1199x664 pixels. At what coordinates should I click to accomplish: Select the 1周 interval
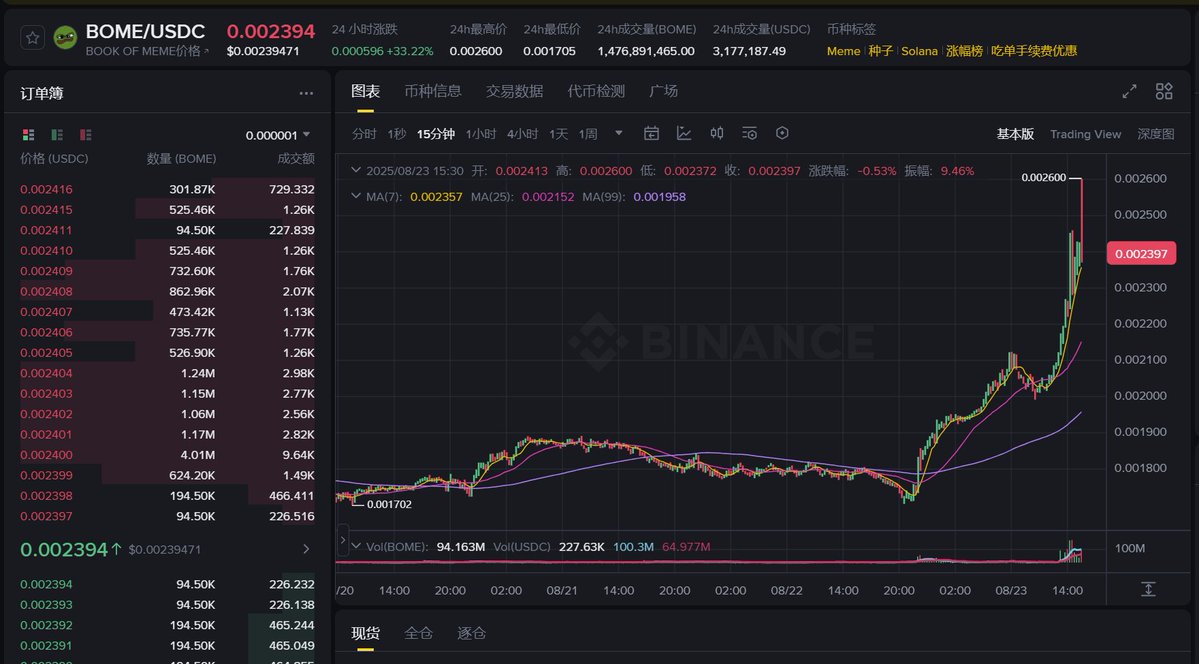pyautogui.click(x=588, y=134)
